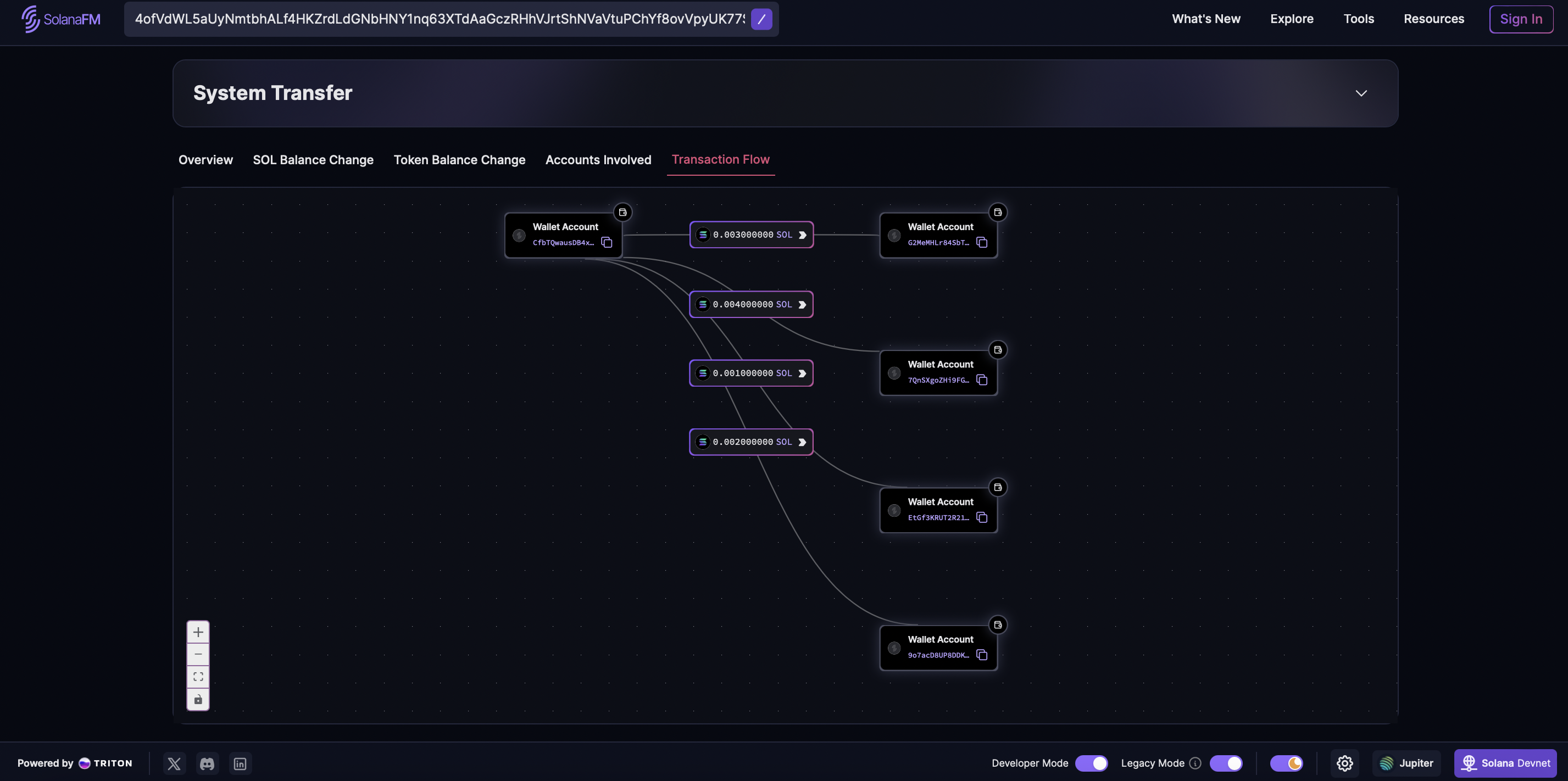Open the Accounts Involved tab
Image resolution: width=1568 pixels, height=781 pixels.
tap(598, 159)
